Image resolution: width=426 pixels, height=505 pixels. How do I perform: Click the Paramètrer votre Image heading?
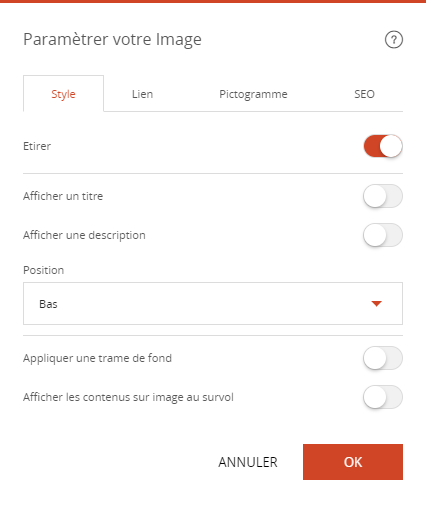tap(112, 40)
